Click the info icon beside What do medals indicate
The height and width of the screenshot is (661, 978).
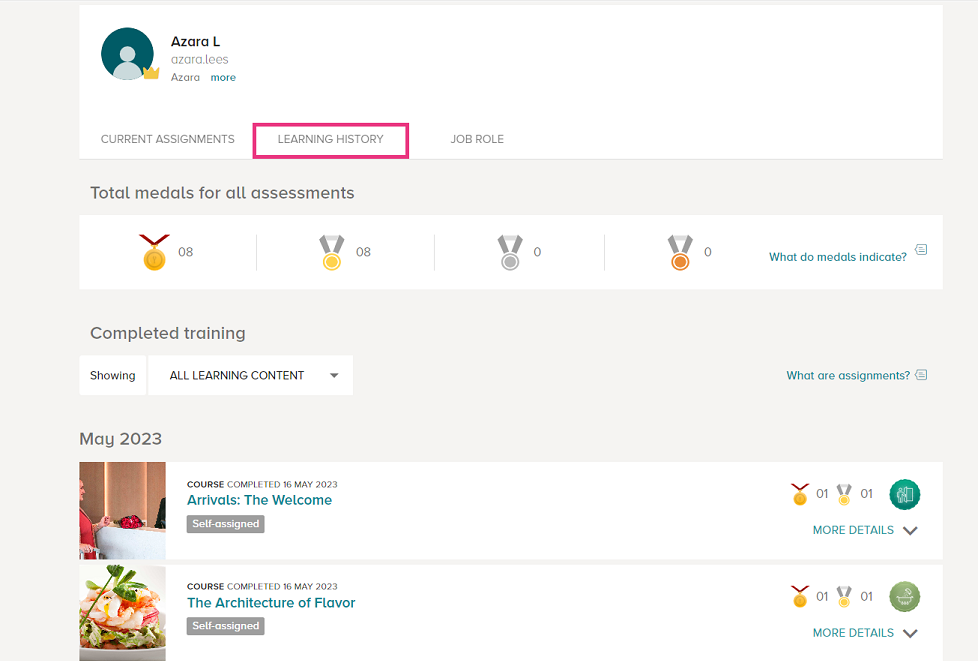[x=921, y=249]
